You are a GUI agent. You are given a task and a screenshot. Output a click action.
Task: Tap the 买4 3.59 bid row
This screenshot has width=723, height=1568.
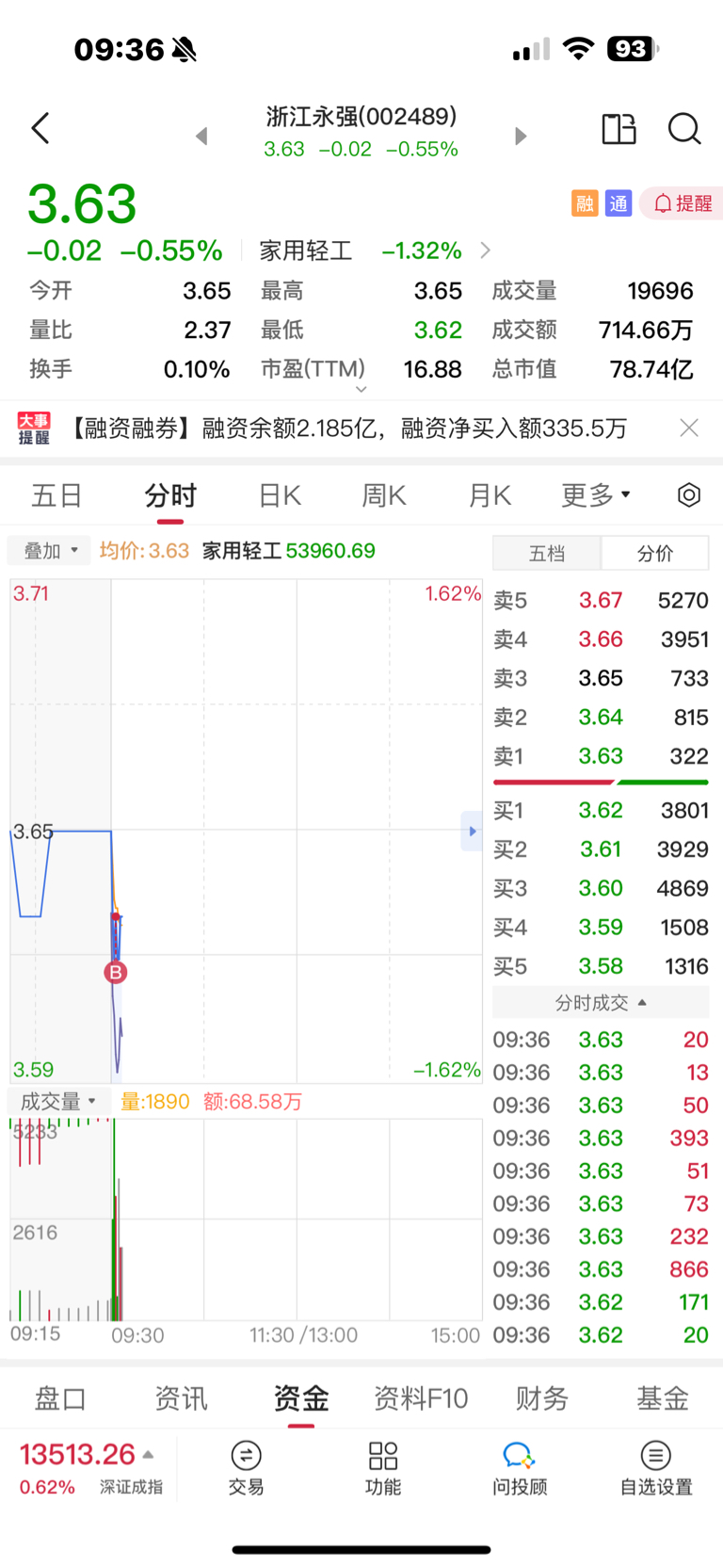(x=601, y=928)
